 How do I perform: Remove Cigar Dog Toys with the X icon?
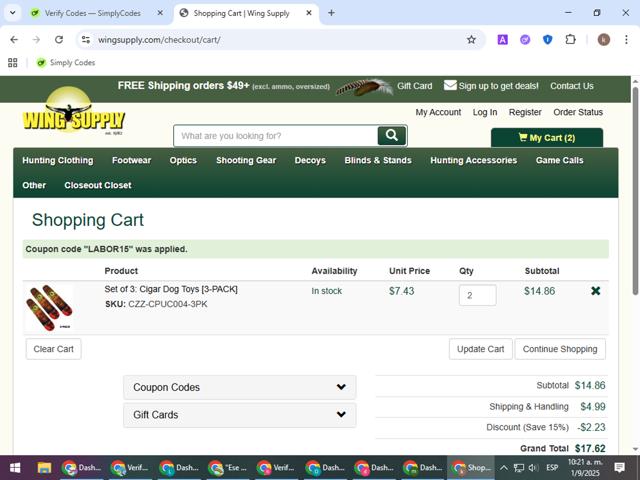[x=596, y=291]
